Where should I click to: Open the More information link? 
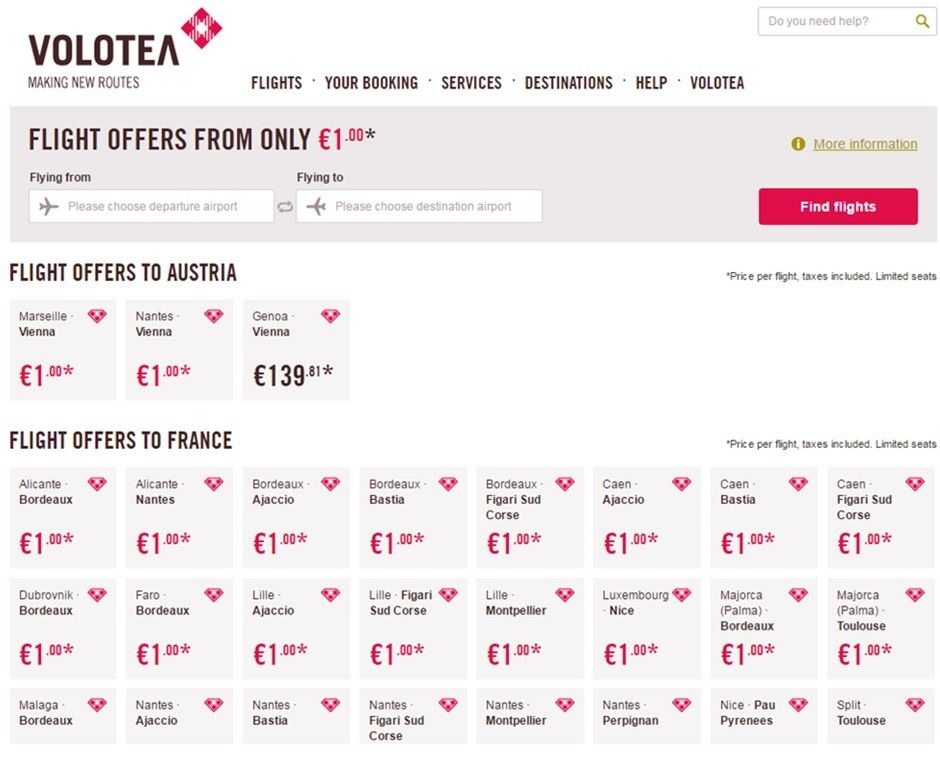point(865,144)
